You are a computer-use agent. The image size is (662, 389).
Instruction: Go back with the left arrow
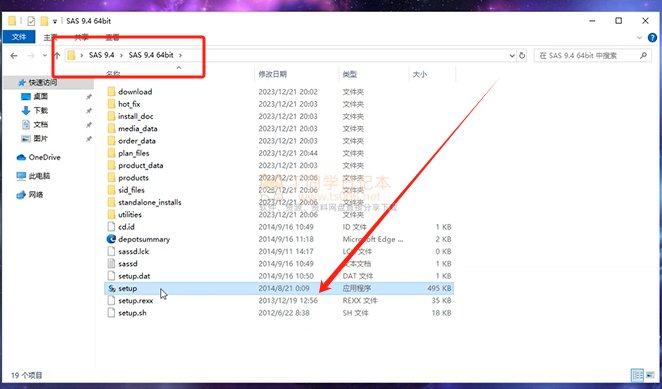point(14,55)
